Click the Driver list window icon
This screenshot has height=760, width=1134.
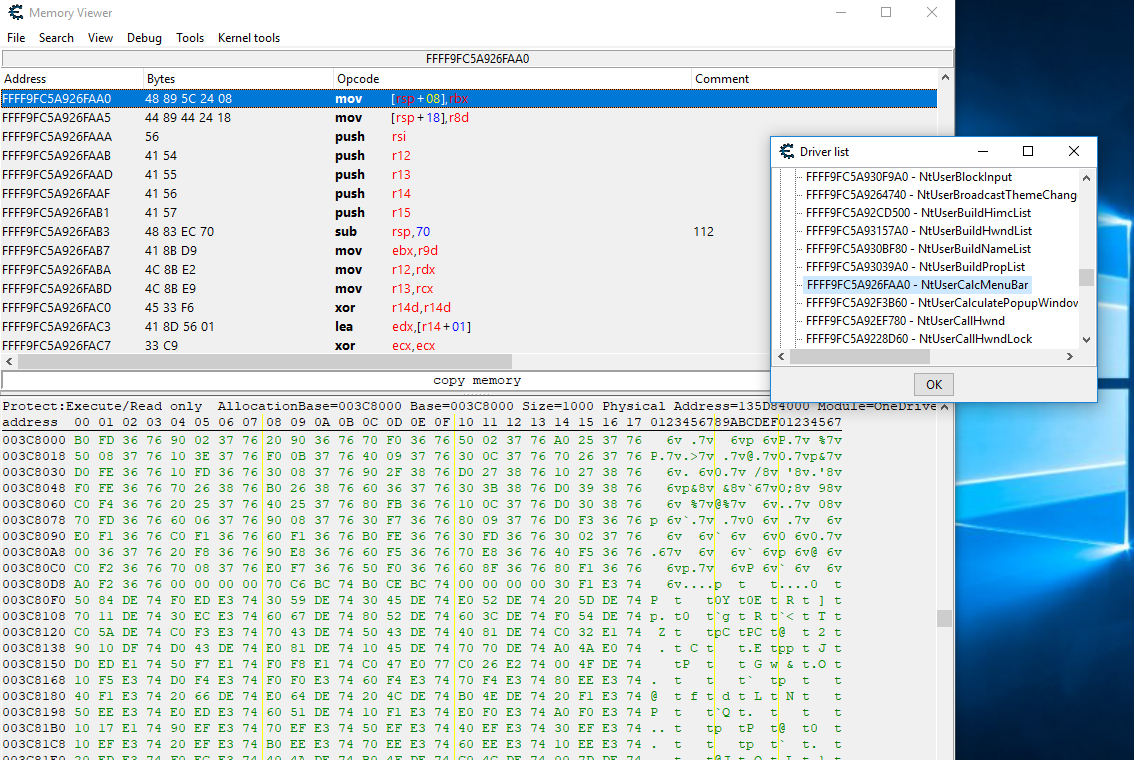(x=785, y=151)
